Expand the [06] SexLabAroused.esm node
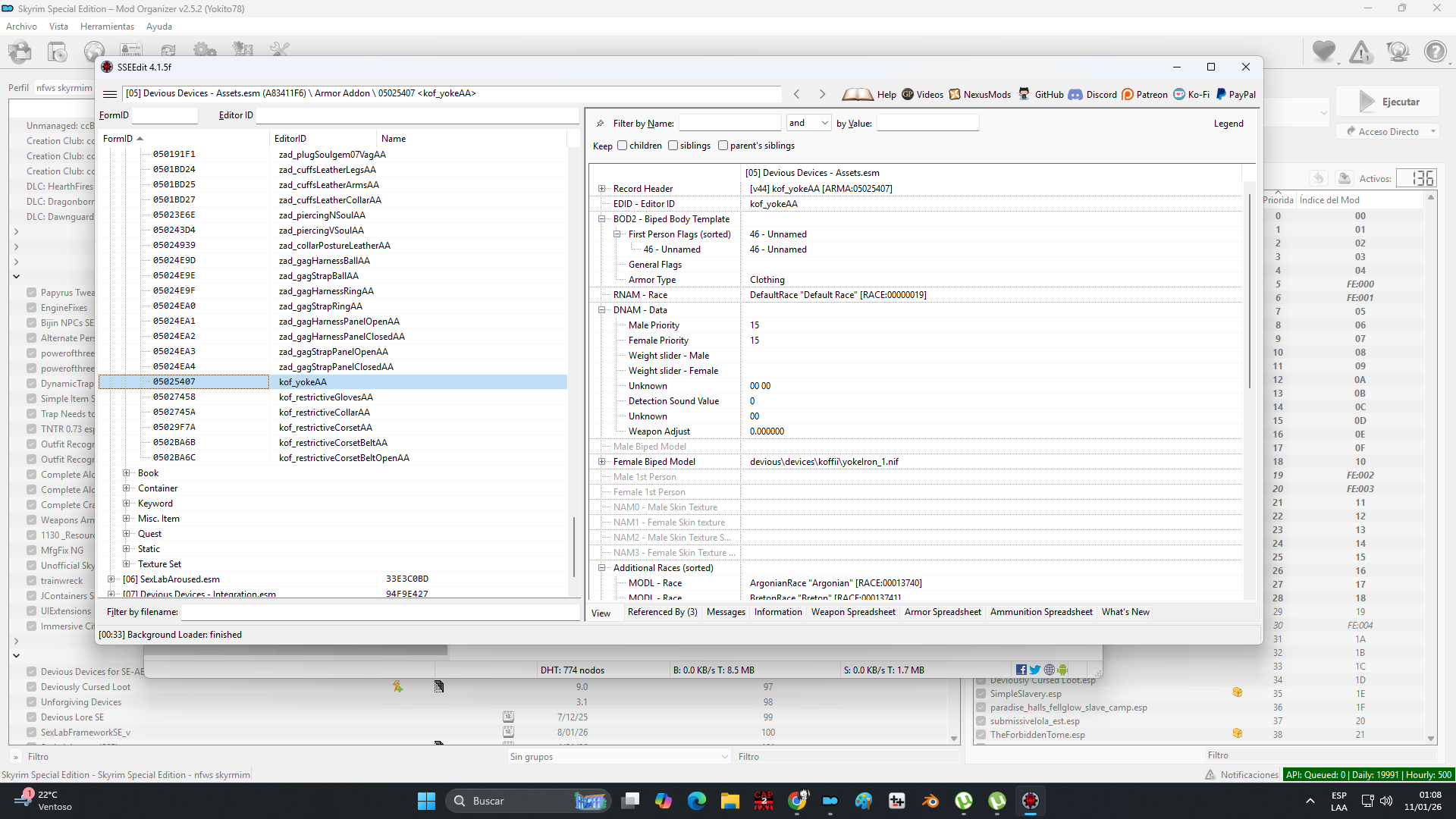 (x=111, y=579)
